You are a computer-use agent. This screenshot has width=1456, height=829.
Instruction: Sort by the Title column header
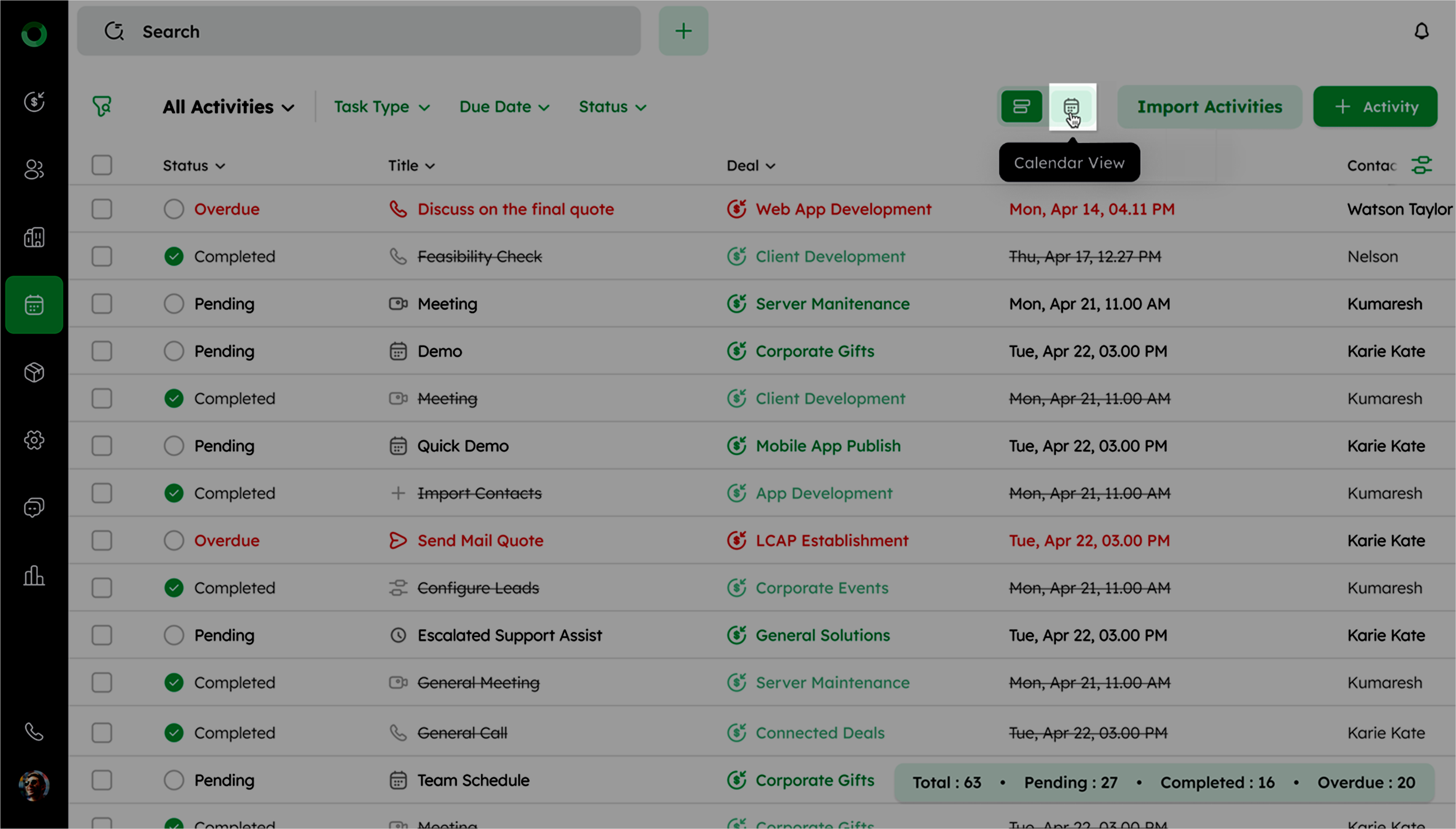coord(411,166)
